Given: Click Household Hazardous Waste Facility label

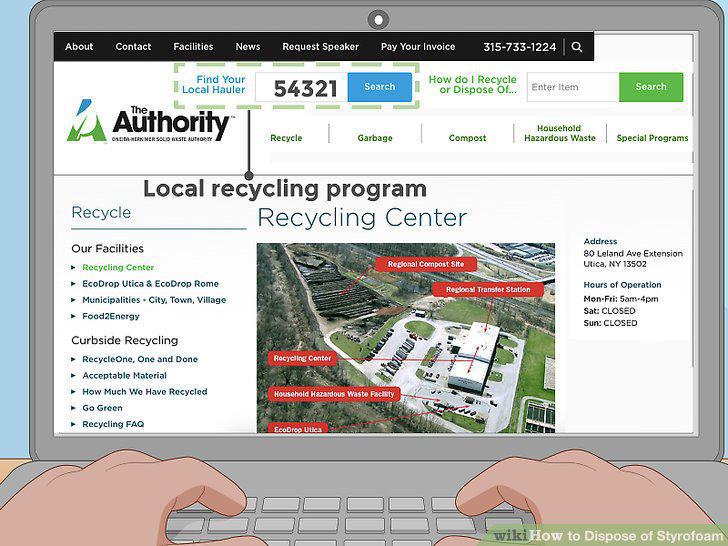Looking at the screenshot, I should (334, 394).
